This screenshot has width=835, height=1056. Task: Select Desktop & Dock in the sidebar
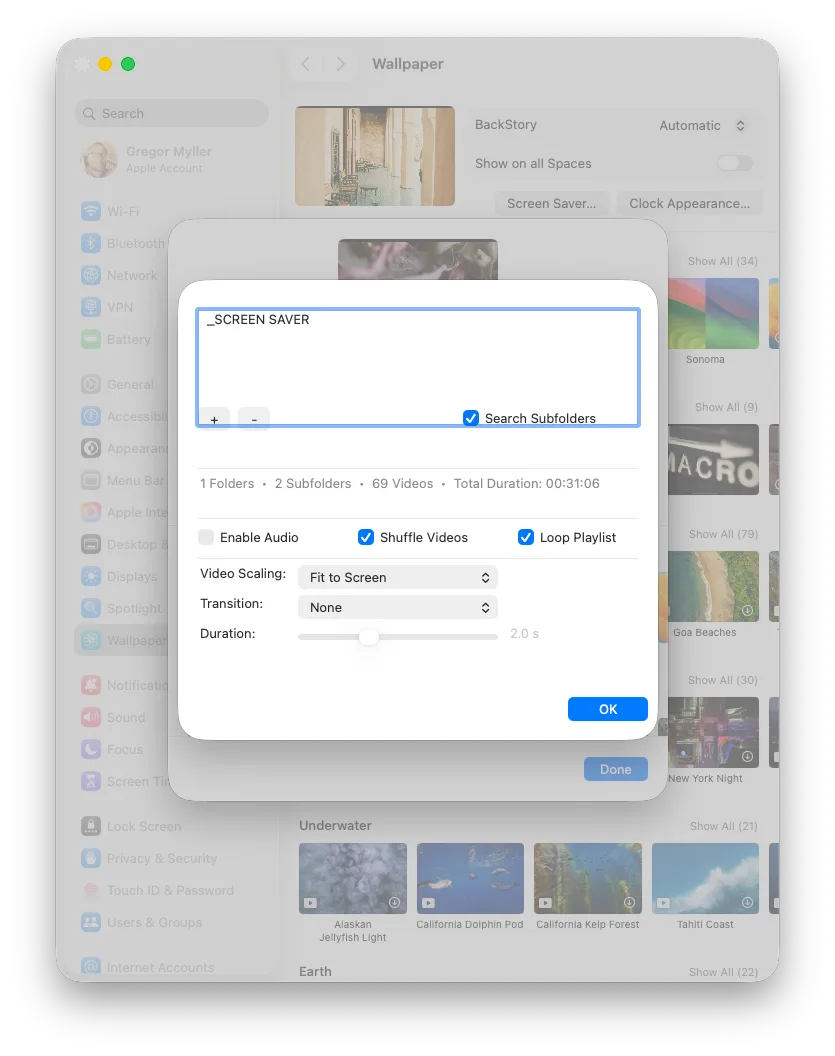[x=125, y=544]
